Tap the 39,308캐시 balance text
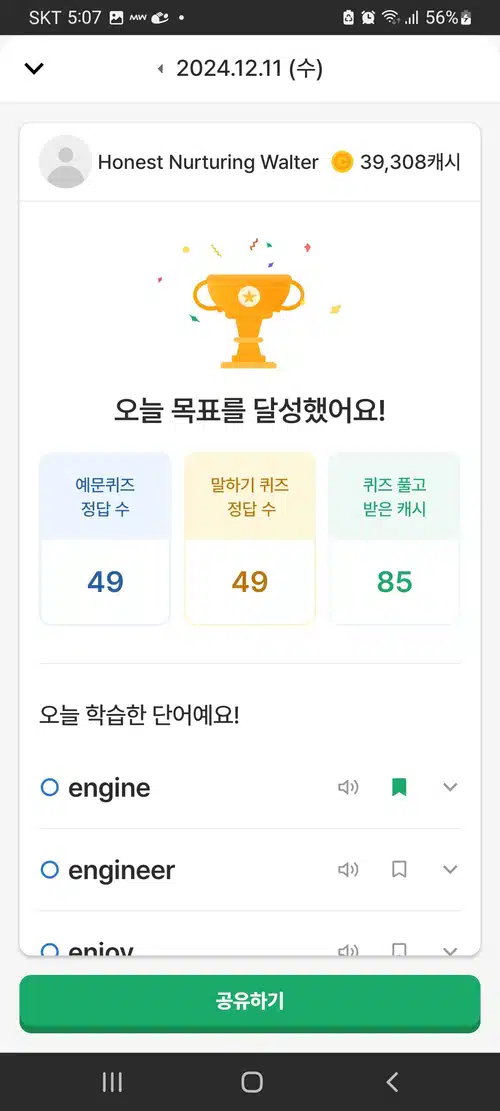The image size is (500, 1111). point(411,162)
